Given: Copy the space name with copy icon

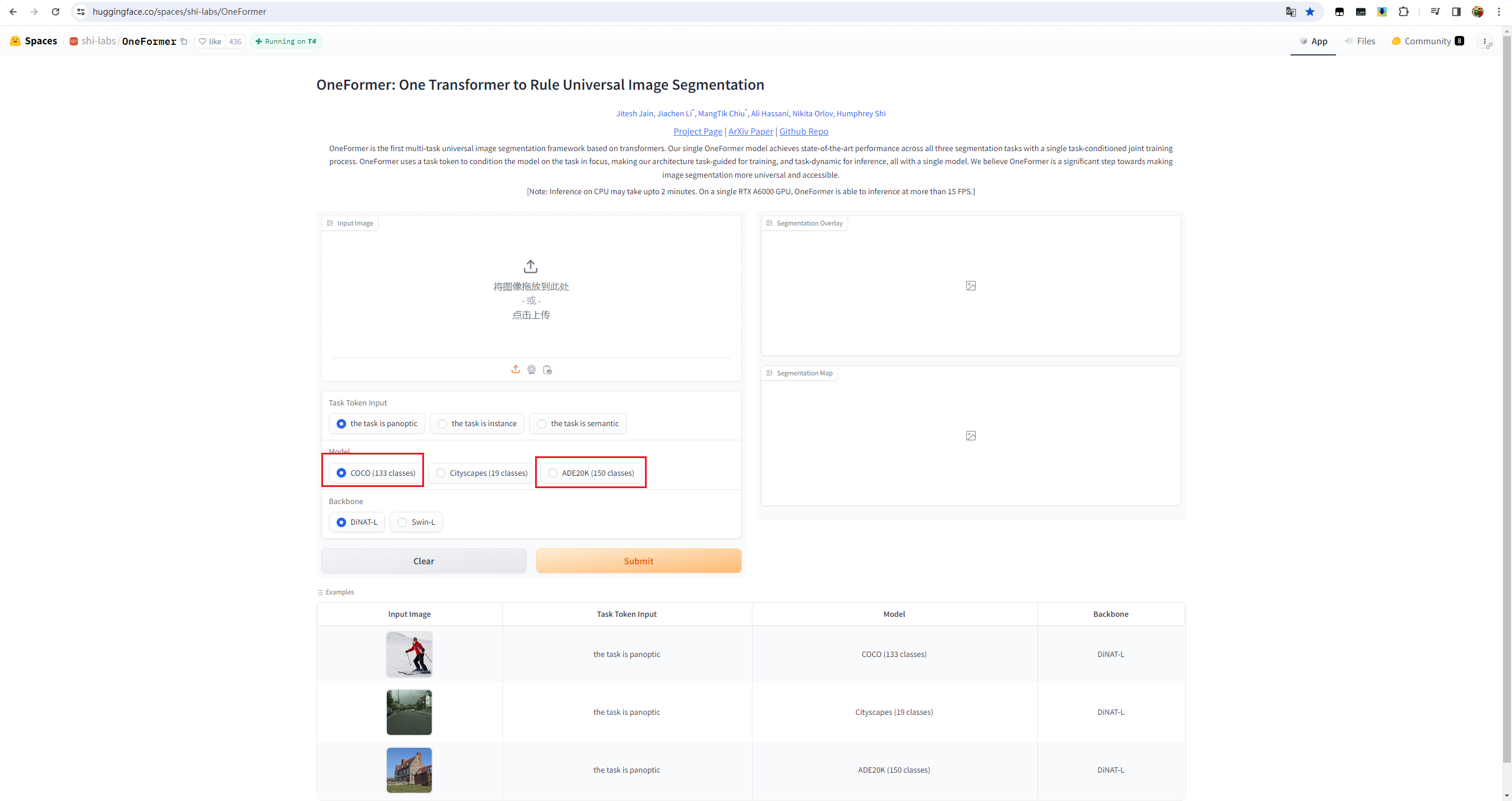Looking at the screenshot, I should tap(184, 41).
